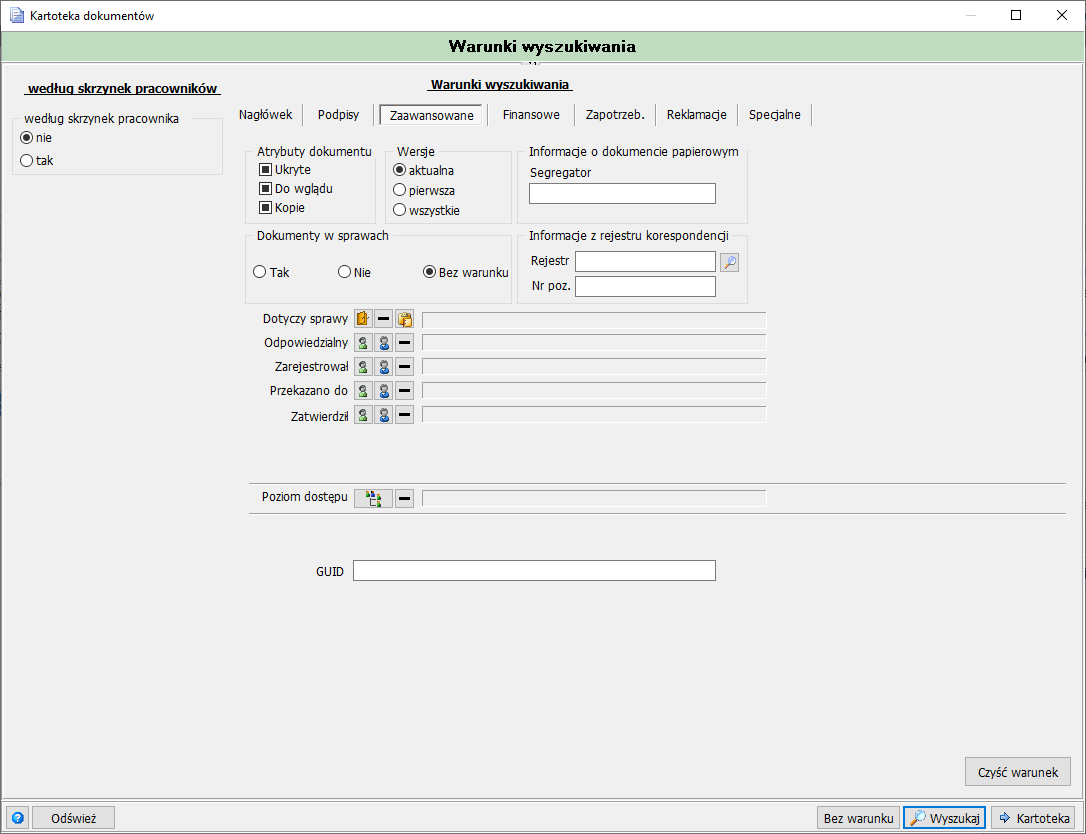Clear the Odpowiedzialny field with the minus button
This screenshot has width=1086, height=834.
coord(404,342)
